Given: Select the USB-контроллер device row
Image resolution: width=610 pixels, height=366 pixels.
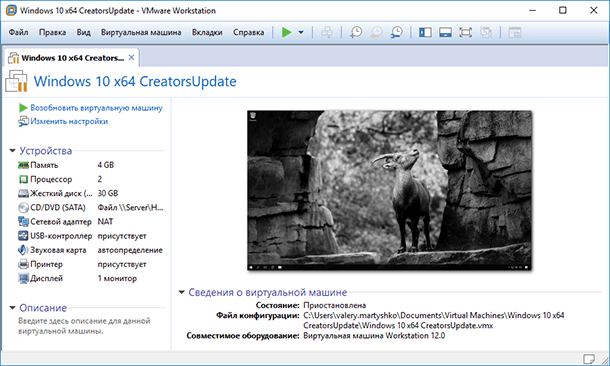Looking at the screenshot, I should tap(90, 236).
